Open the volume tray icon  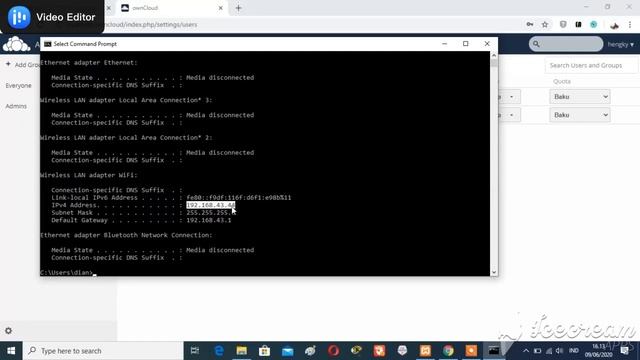[x=560, y=351]
